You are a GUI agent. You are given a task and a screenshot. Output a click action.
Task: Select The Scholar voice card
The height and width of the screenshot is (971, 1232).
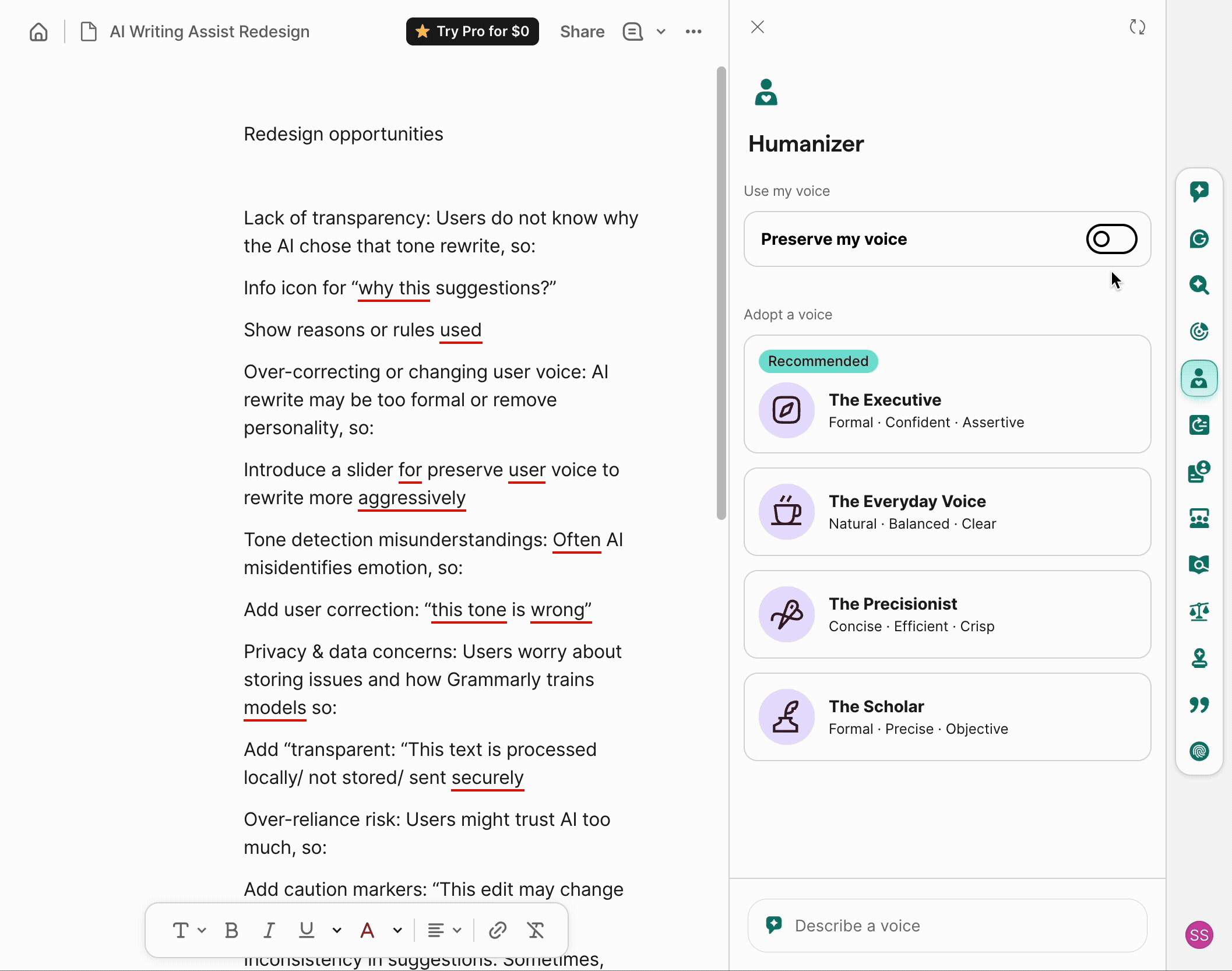pyautogui.click(x=947, y=717)
